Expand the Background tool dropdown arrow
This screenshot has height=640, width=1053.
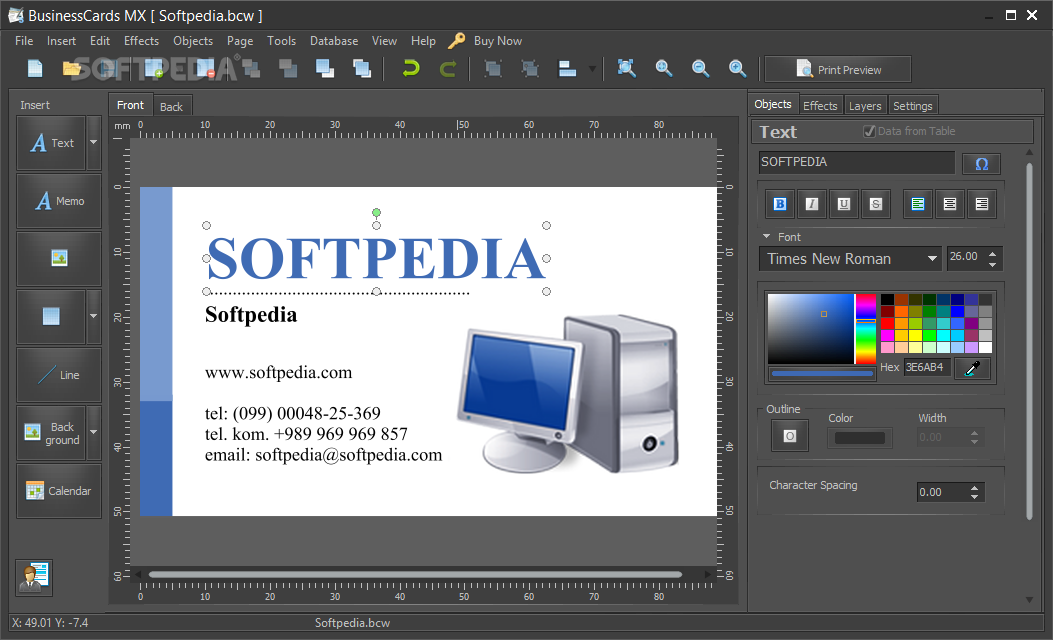pos(93,433)
